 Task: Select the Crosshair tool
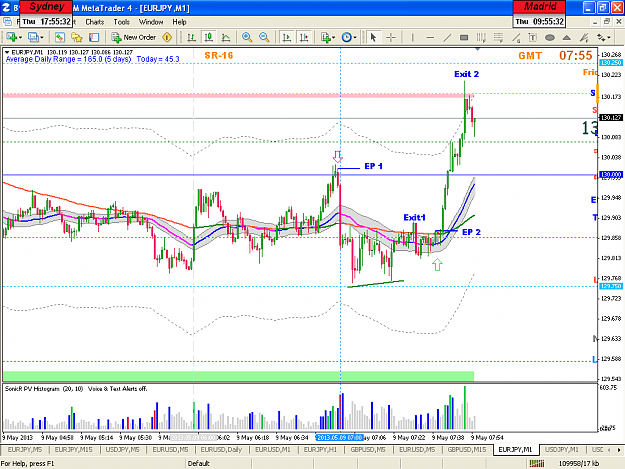(x=391, y=37)
